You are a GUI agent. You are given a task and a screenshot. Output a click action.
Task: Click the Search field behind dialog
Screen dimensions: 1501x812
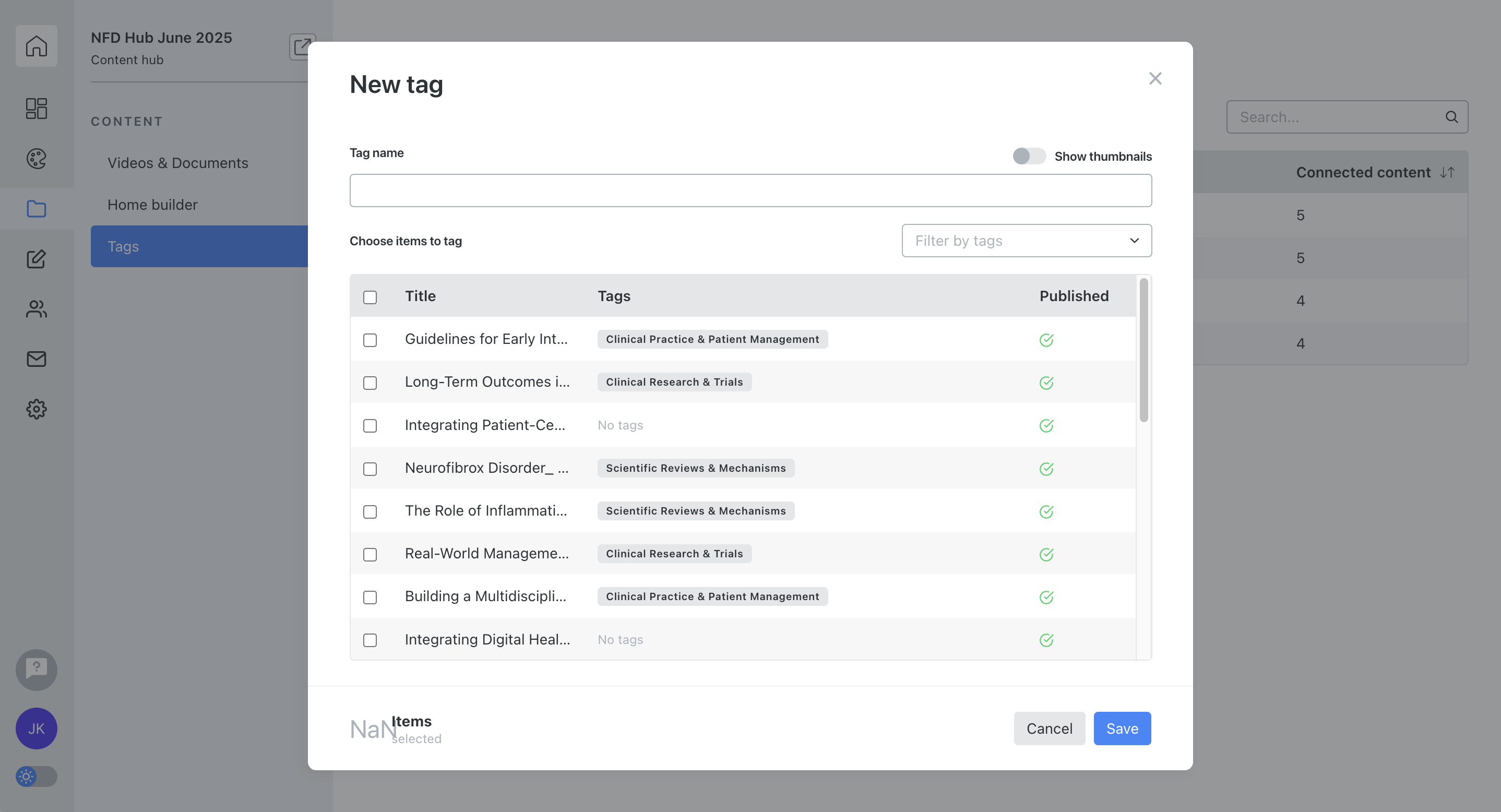(1347, 117)
